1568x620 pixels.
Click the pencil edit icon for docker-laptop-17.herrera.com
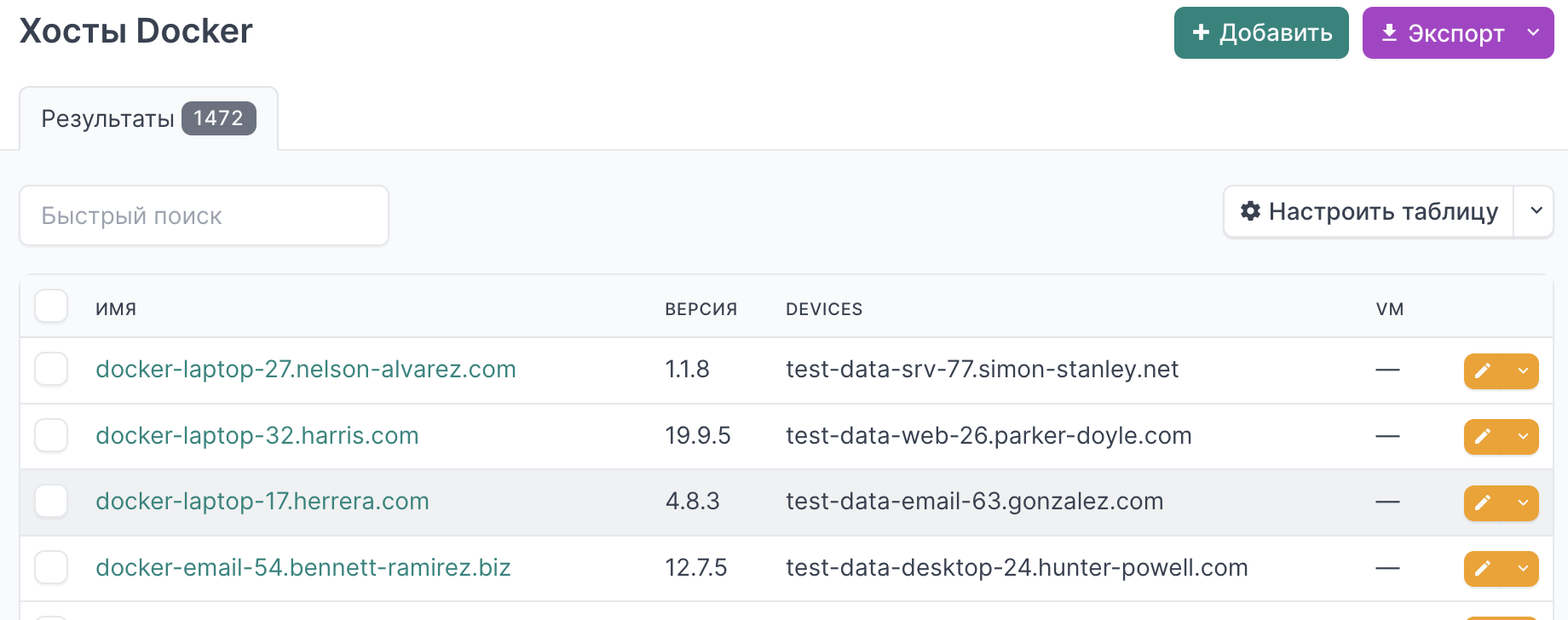[1483, 502]
